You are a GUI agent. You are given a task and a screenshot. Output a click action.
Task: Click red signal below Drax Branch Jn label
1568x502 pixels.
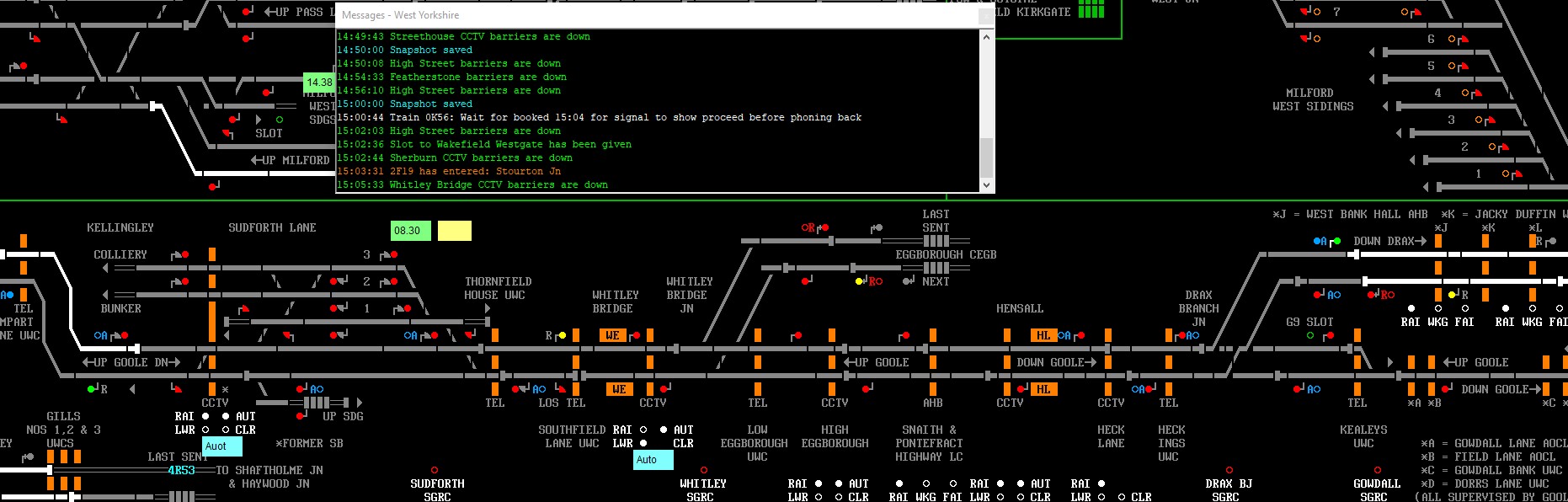click(1182, 335)
